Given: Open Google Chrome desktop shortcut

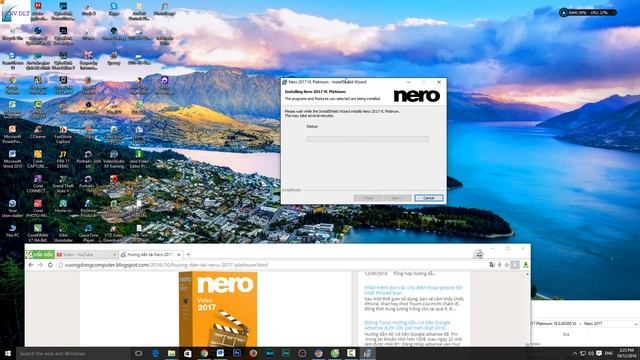Looking at the screenshot, I should pos(12,85).
